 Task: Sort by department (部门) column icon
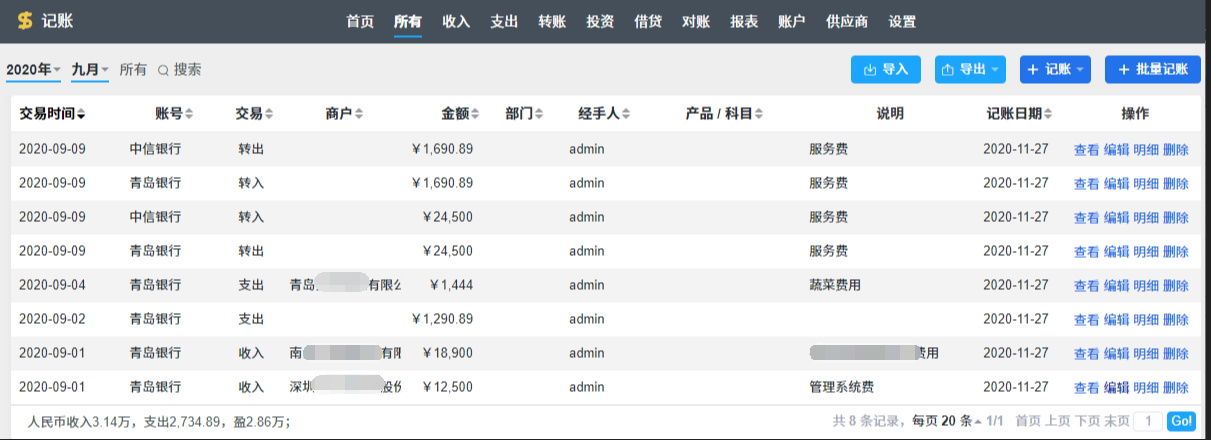coord(539,114)
